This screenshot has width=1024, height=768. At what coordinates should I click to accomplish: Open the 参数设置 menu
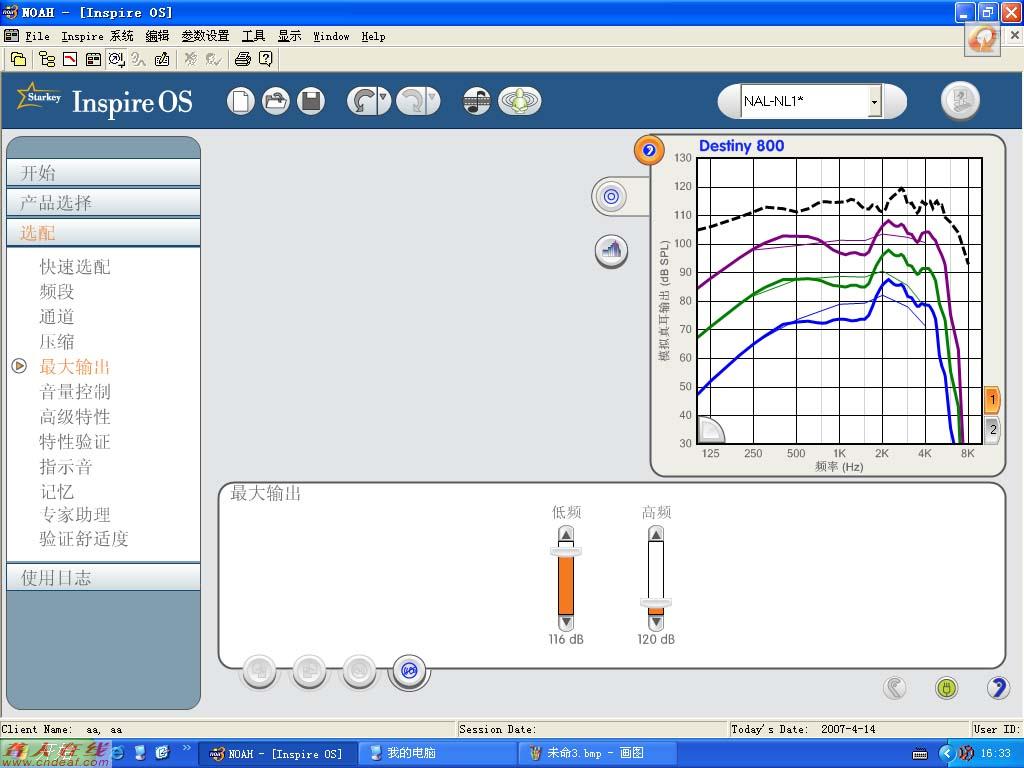point(205,37)
